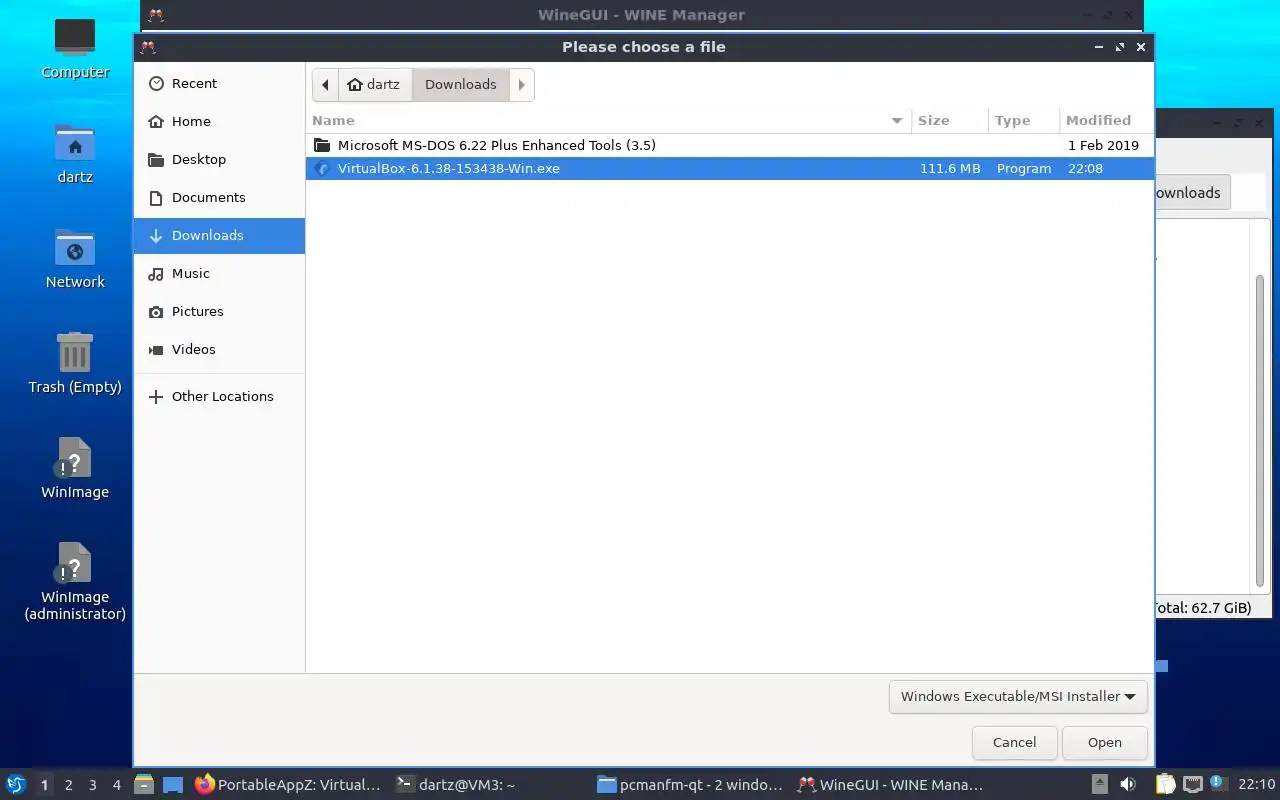
Task: Click the WinImage desktop icon
Action: [x=75, y=468]
